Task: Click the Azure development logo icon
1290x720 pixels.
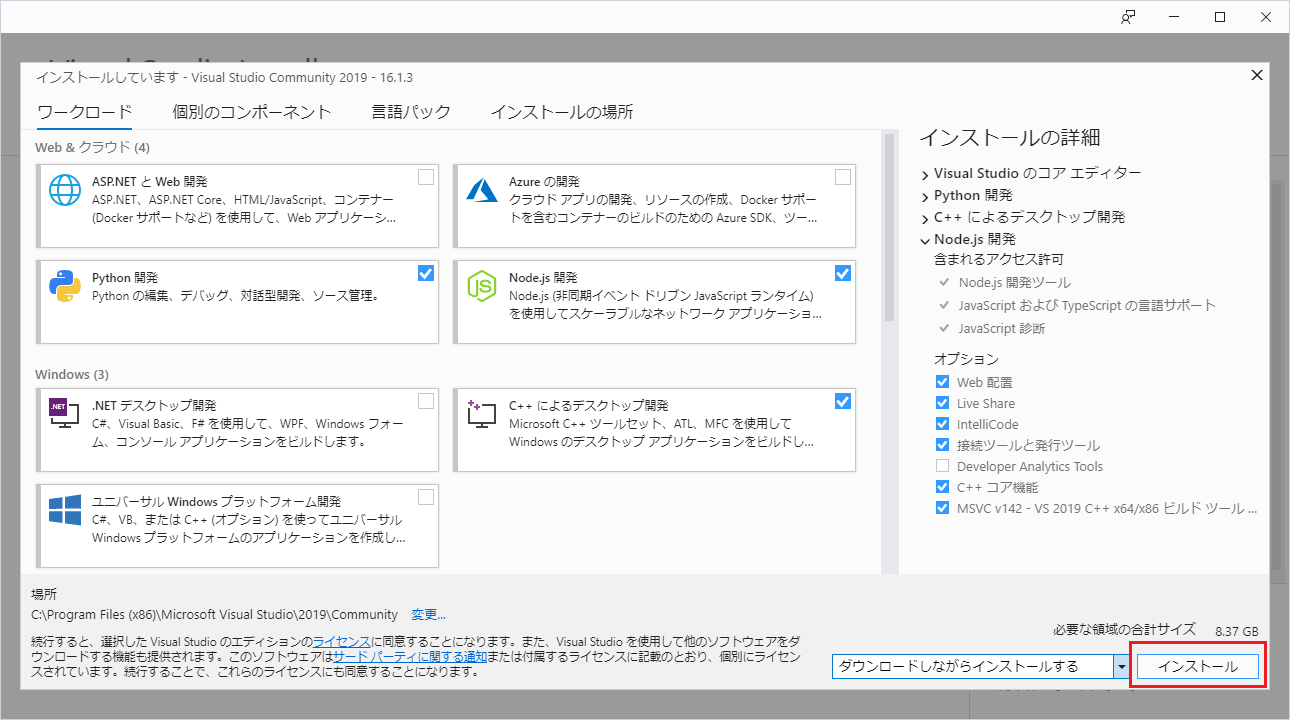Action: 482,188
